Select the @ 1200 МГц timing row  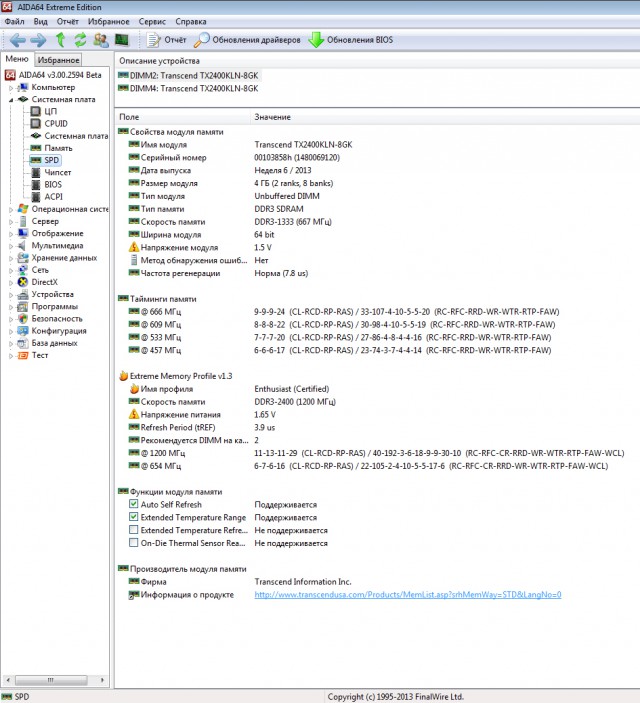[x=377, y=453]
